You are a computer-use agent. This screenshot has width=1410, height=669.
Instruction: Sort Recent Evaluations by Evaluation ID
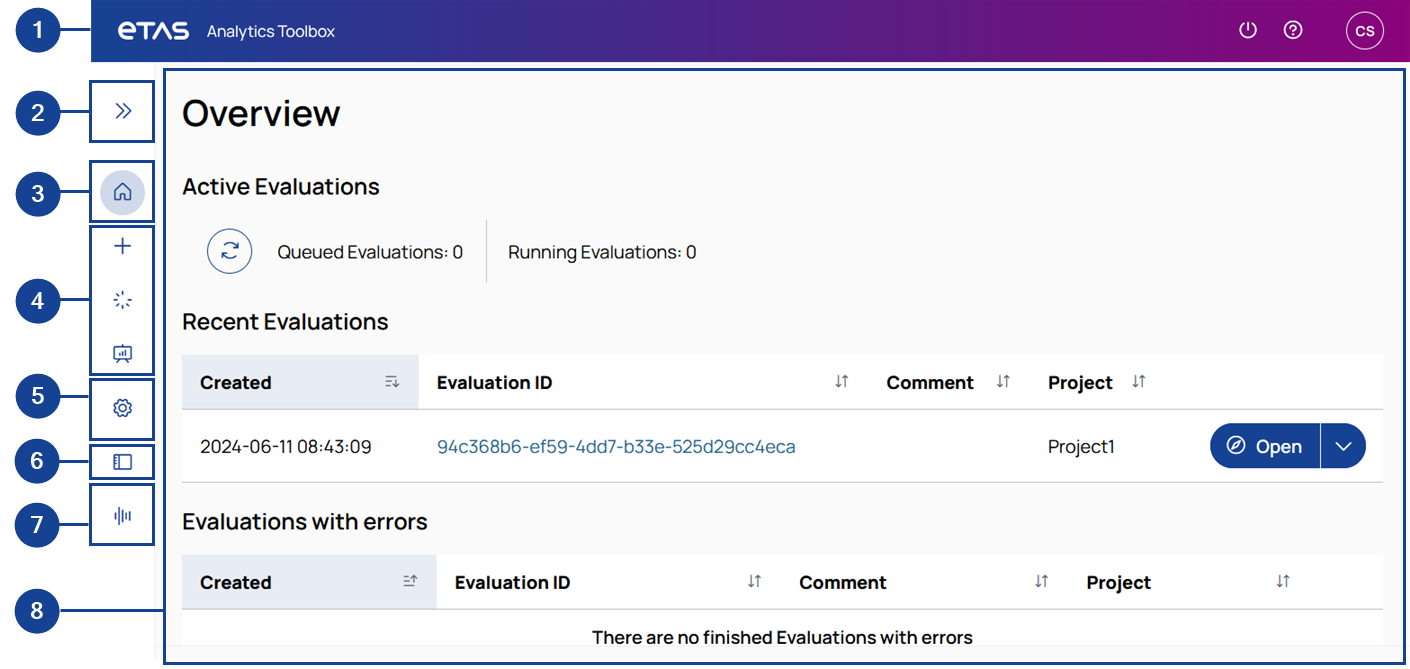click(x=841, y=382)
